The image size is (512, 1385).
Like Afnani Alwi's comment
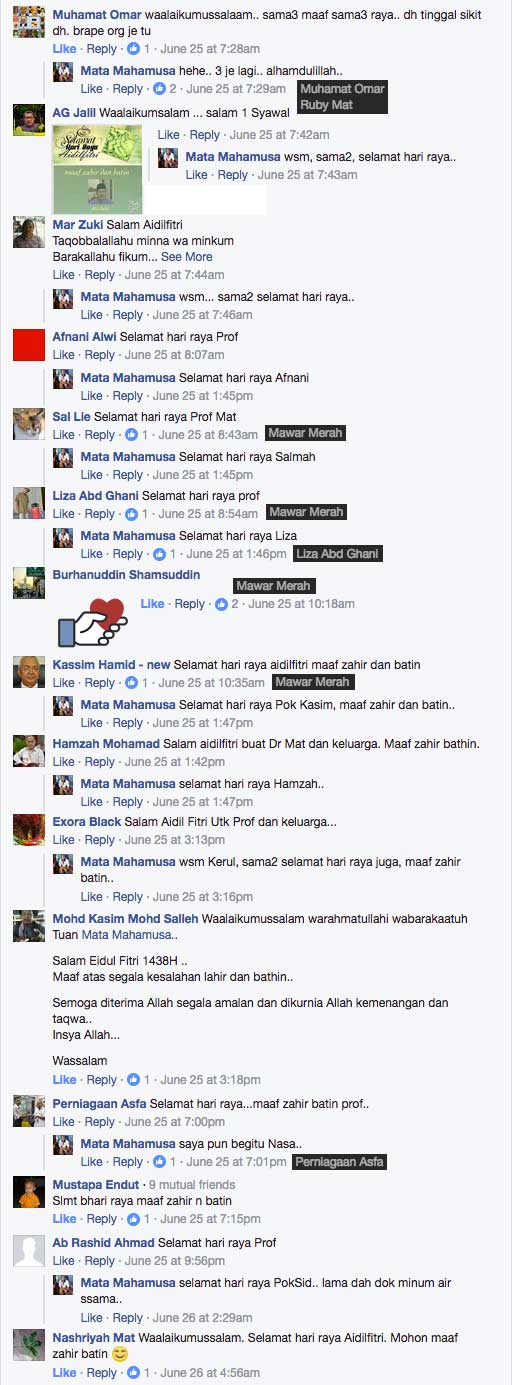(63, 355)
